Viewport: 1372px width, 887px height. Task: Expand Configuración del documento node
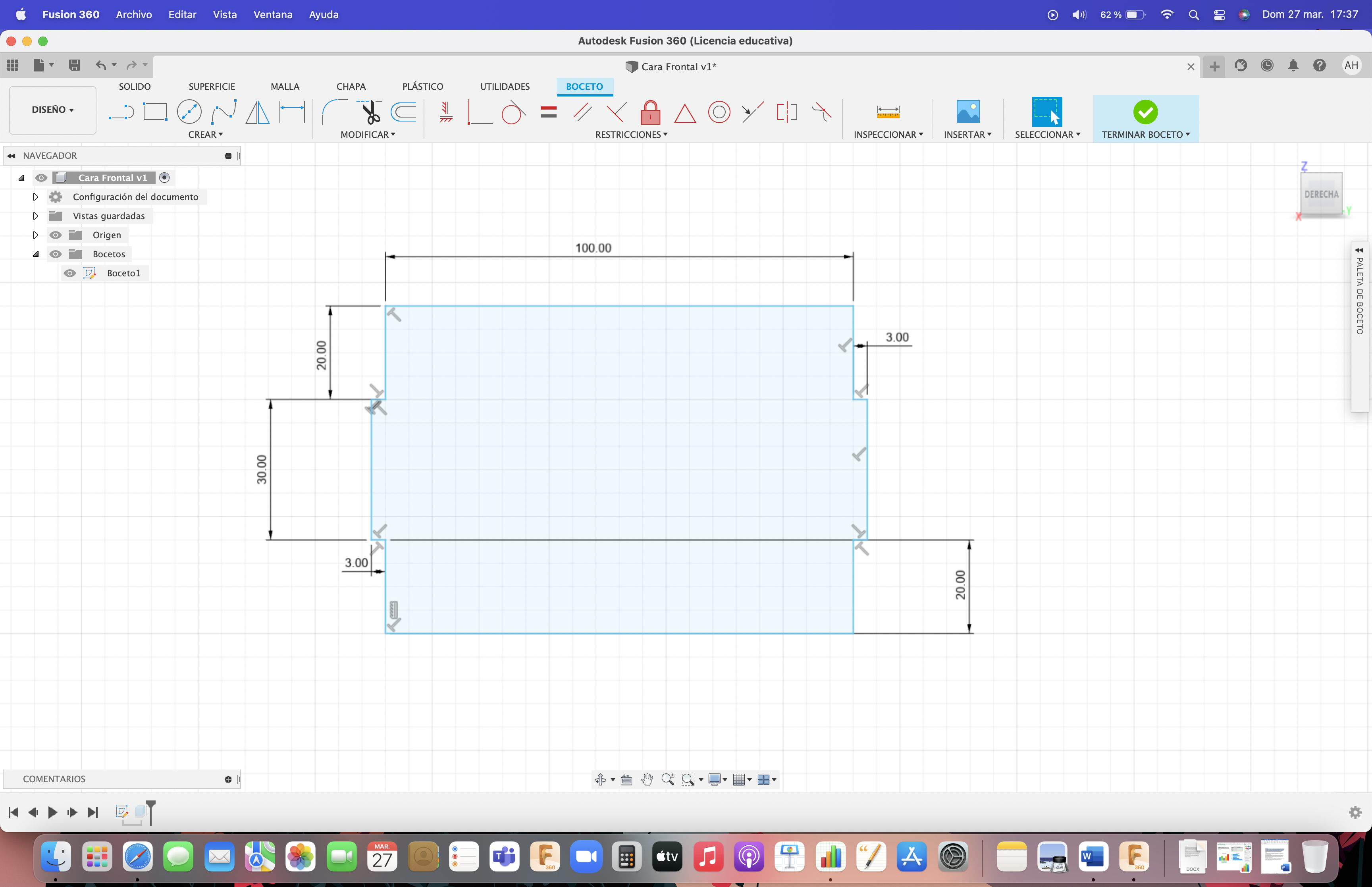(x=35, y=197)
